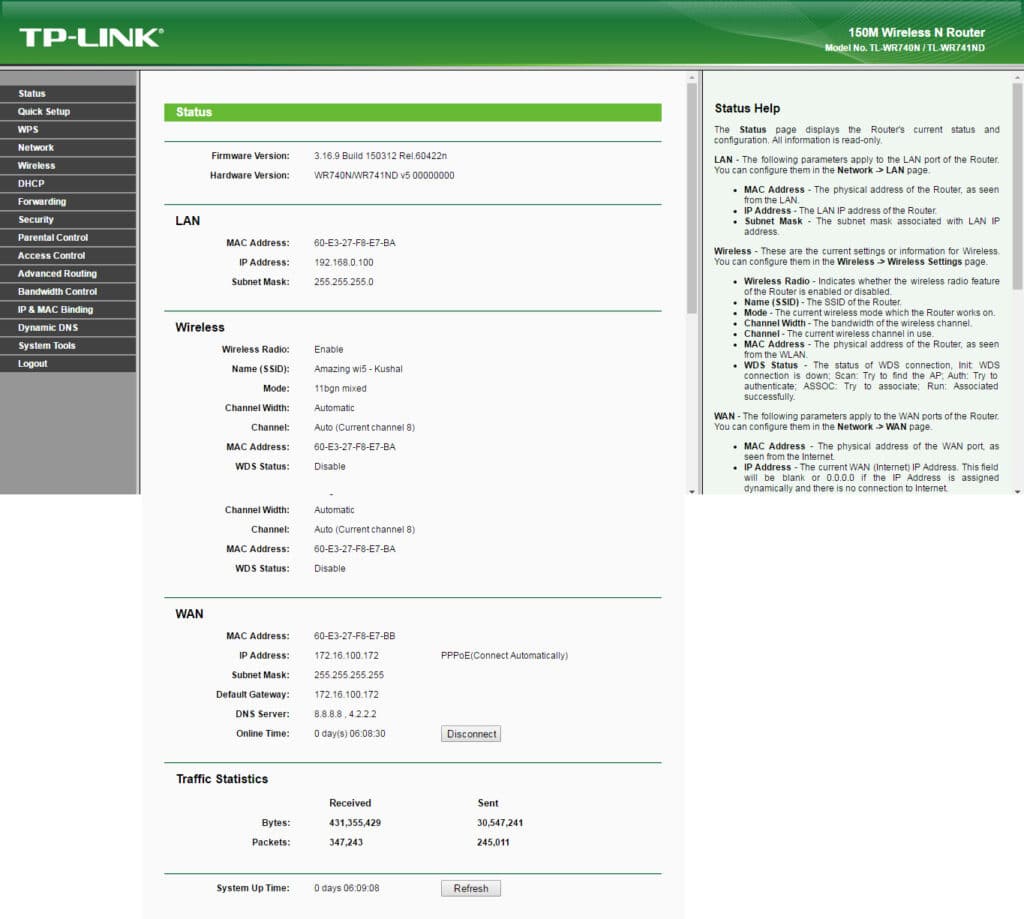Click received packets 347,243
Image resolution: width=1024 pixels, height=919 pixels.
click(x=345, y=842)
